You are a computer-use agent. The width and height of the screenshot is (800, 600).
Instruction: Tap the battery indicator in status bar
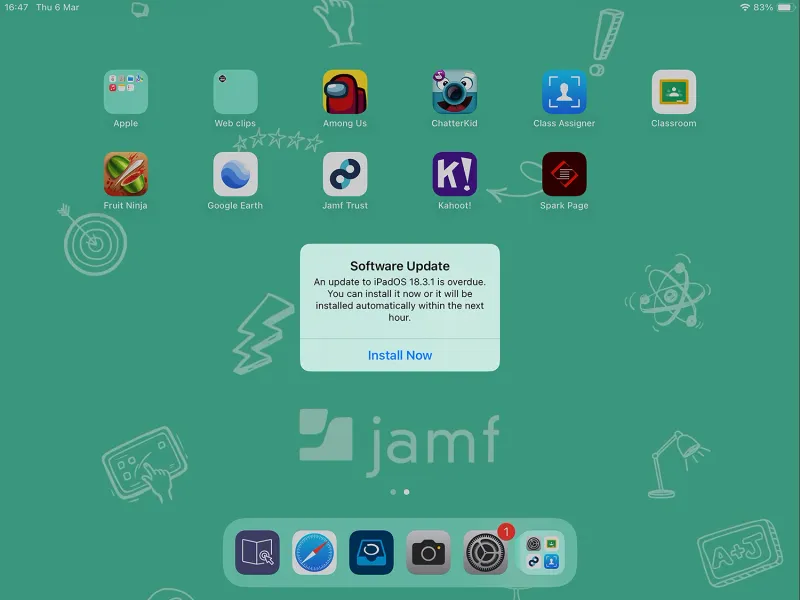783,7
